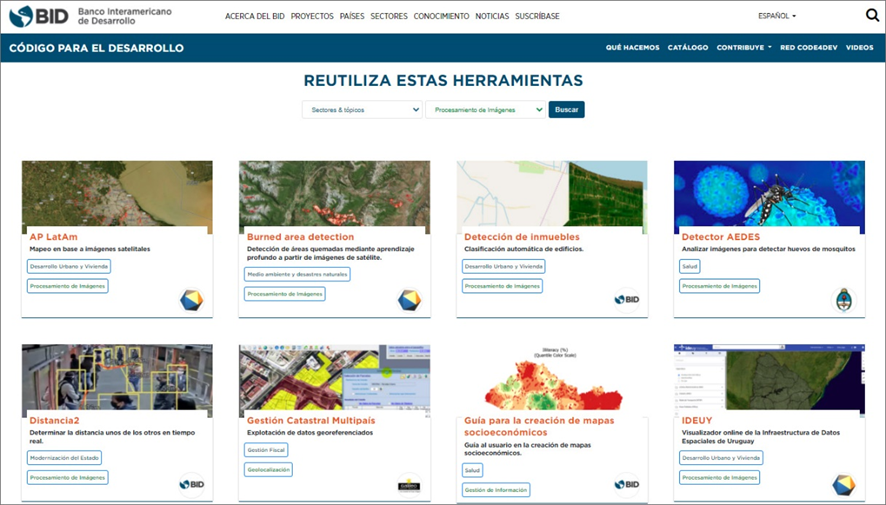Click Procesamiento de Imágenes tag on IDEUY
The height and width of the screenshot is (505, 886).
coord(719,477)
